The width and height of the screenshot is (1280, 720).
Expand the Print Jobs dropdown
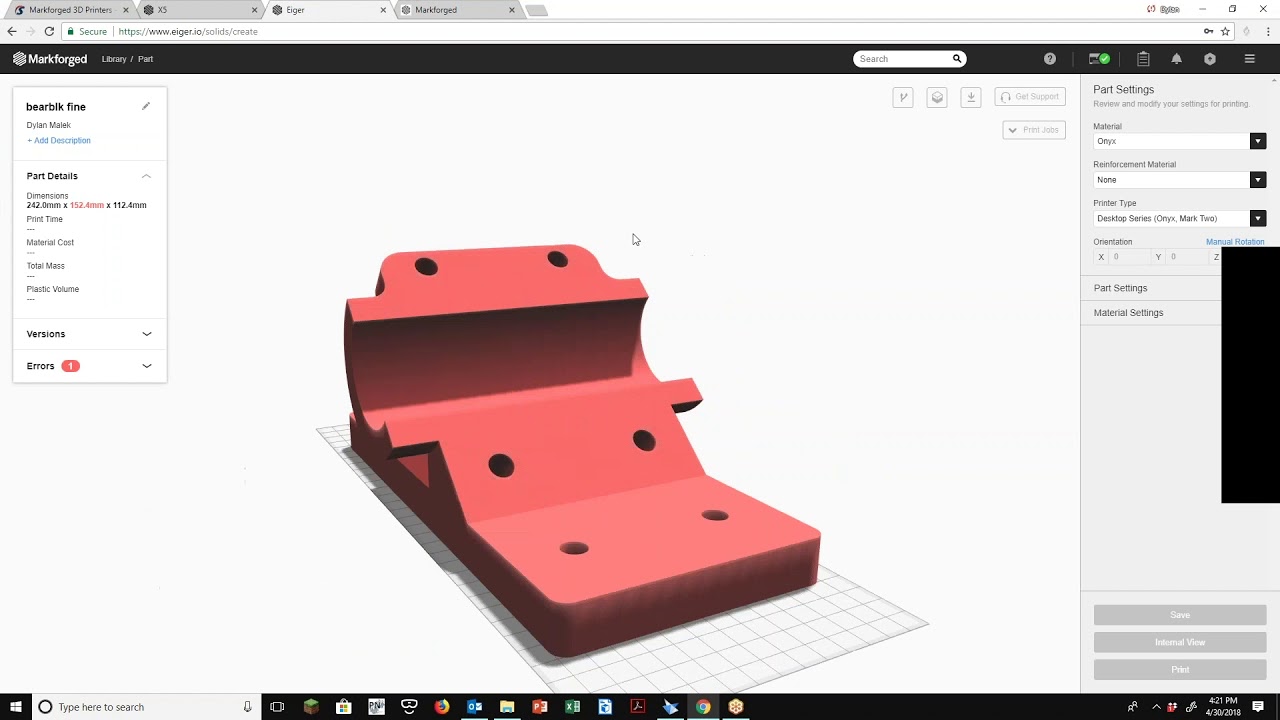1034,130
